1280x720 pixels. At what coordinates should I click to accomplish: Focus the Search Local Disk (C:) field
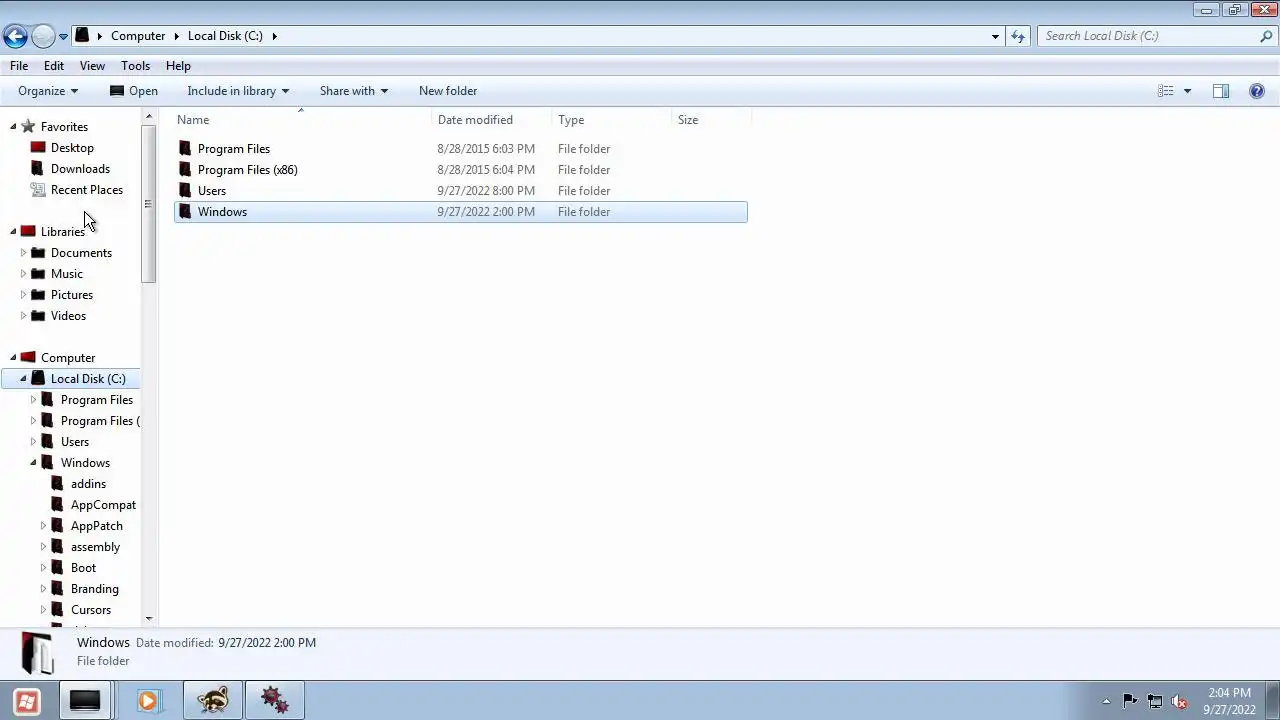[x=1148, y=36]
